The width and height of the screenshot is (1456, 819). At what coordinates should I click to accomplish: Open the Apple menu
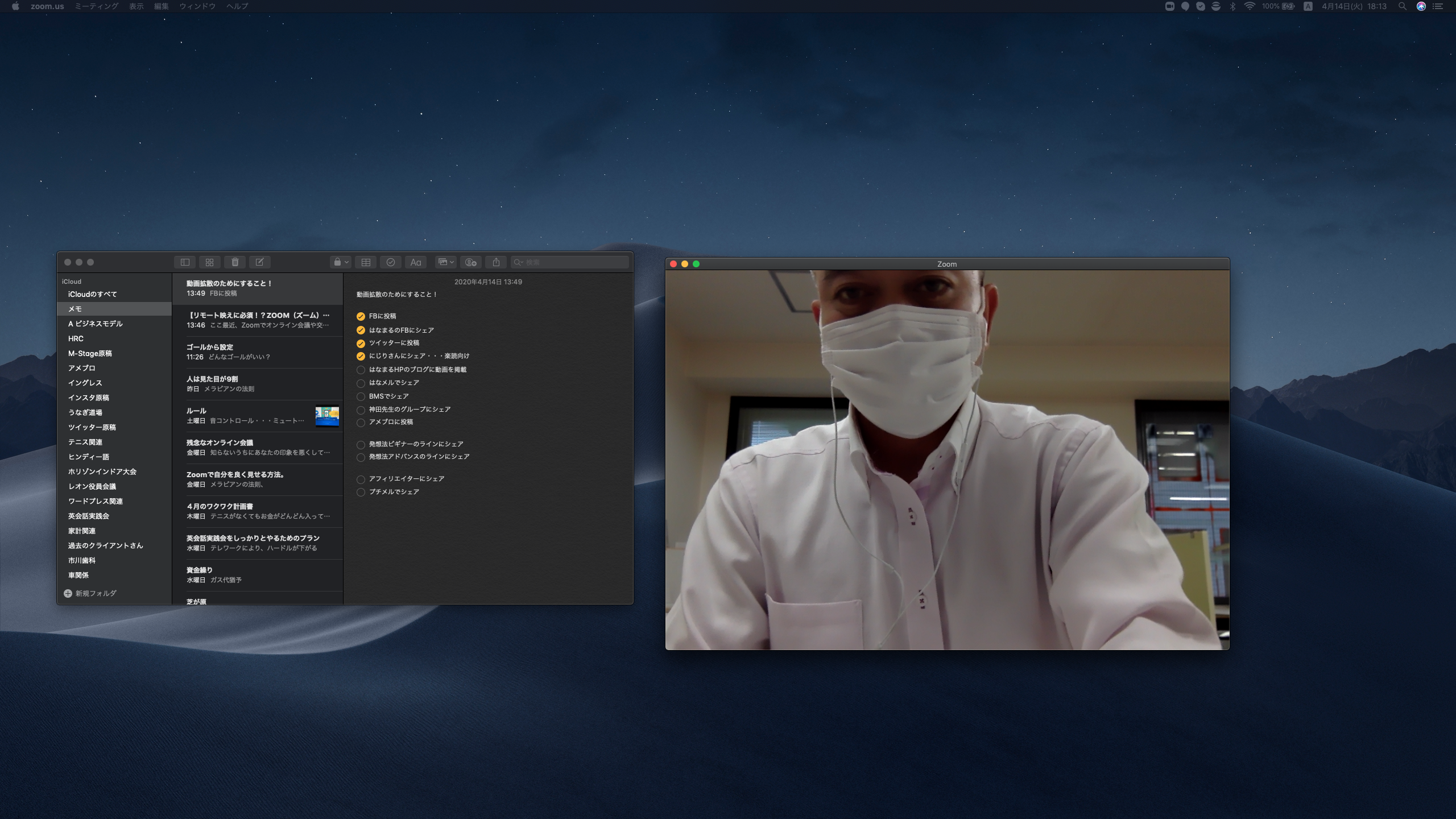(15, 6)
